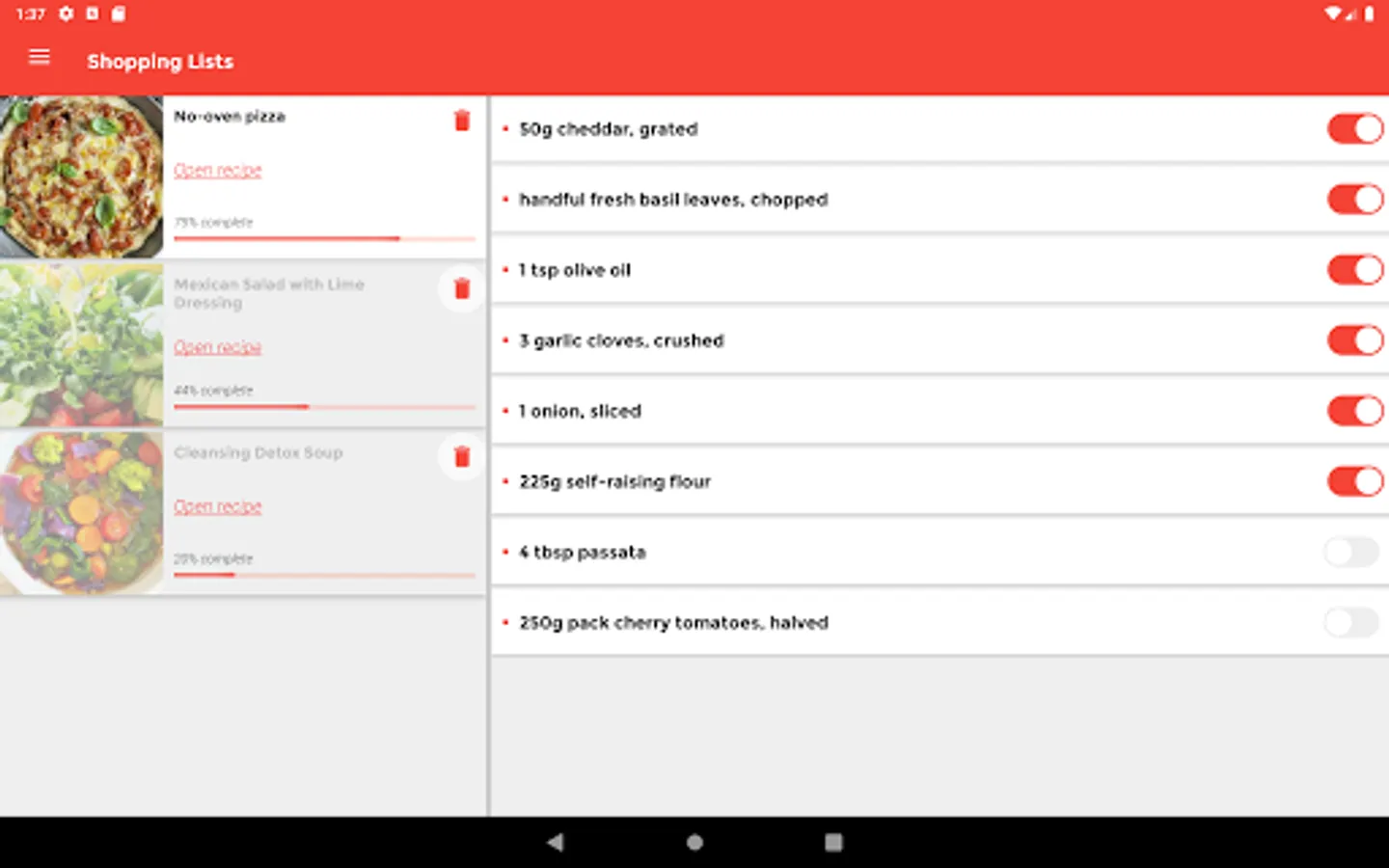Click the 4 tbsp passata text
Screen dimensions: 1389x868
[583, 553]
